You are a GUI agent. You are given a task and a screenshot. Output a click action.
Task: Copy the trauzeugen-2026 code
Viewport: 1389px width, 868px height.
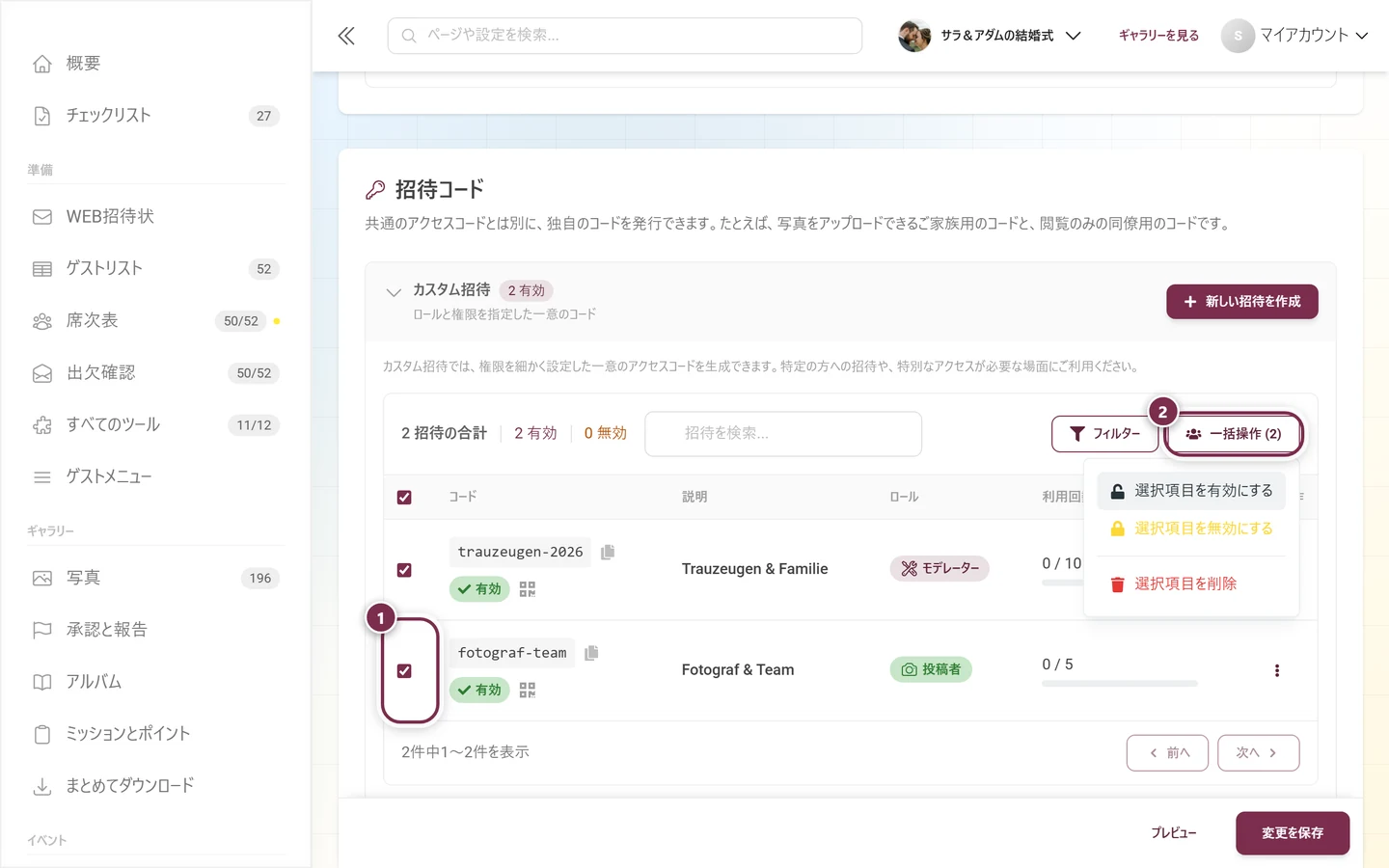[x=608, y=552]
